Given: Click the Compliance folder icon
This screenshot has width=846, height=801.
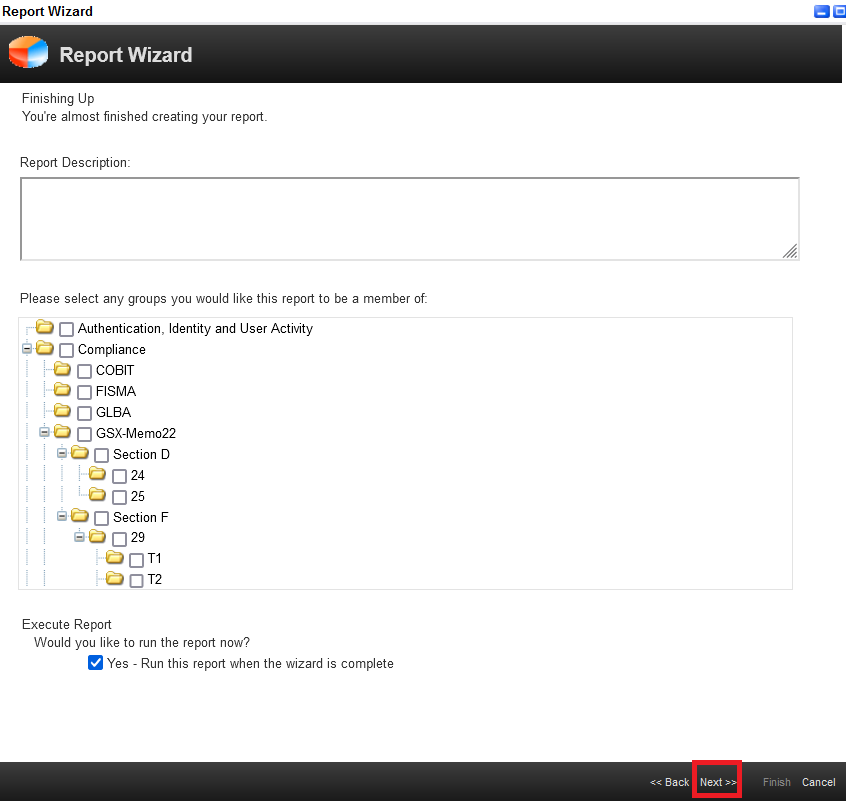Looking at the screenshot, I should coord(45,348).
